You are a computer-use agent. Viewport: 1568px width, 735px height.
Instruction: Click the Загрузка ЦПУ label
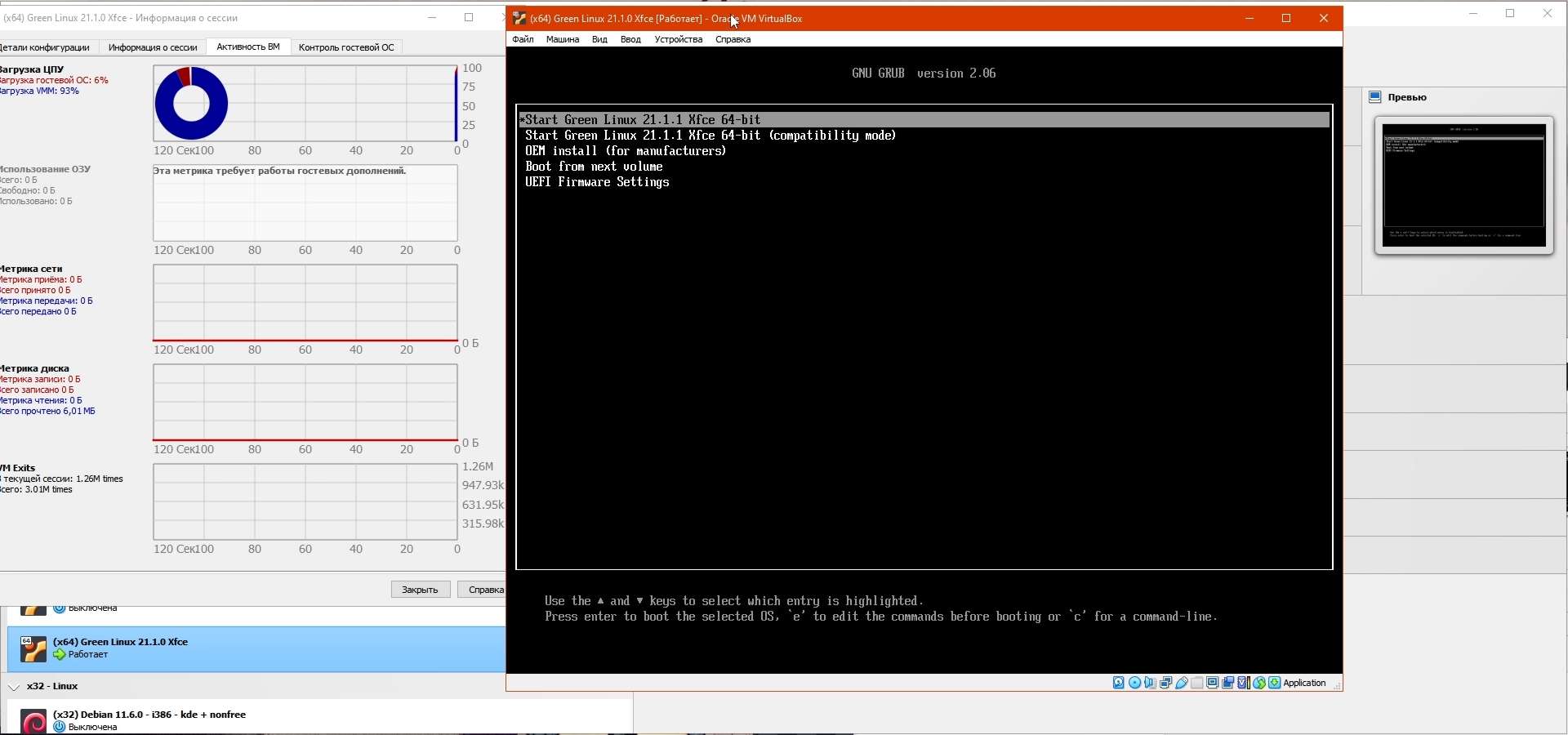32,69
